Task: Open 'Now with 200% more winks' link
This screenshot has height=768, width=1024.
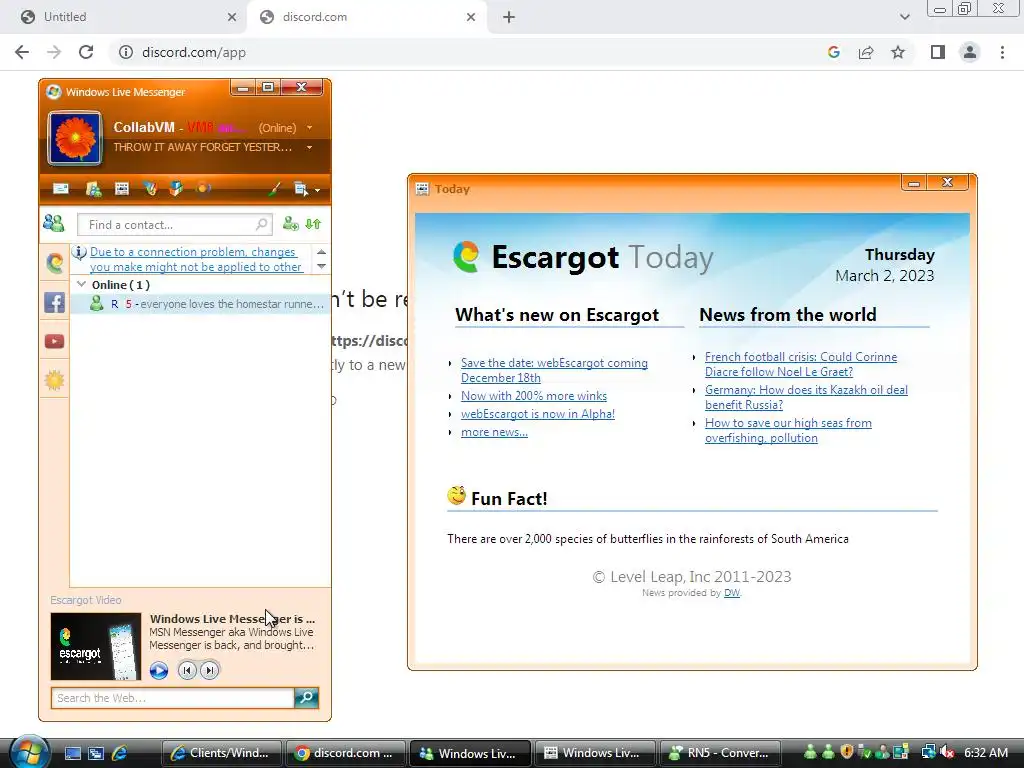Action: point(534,396)
